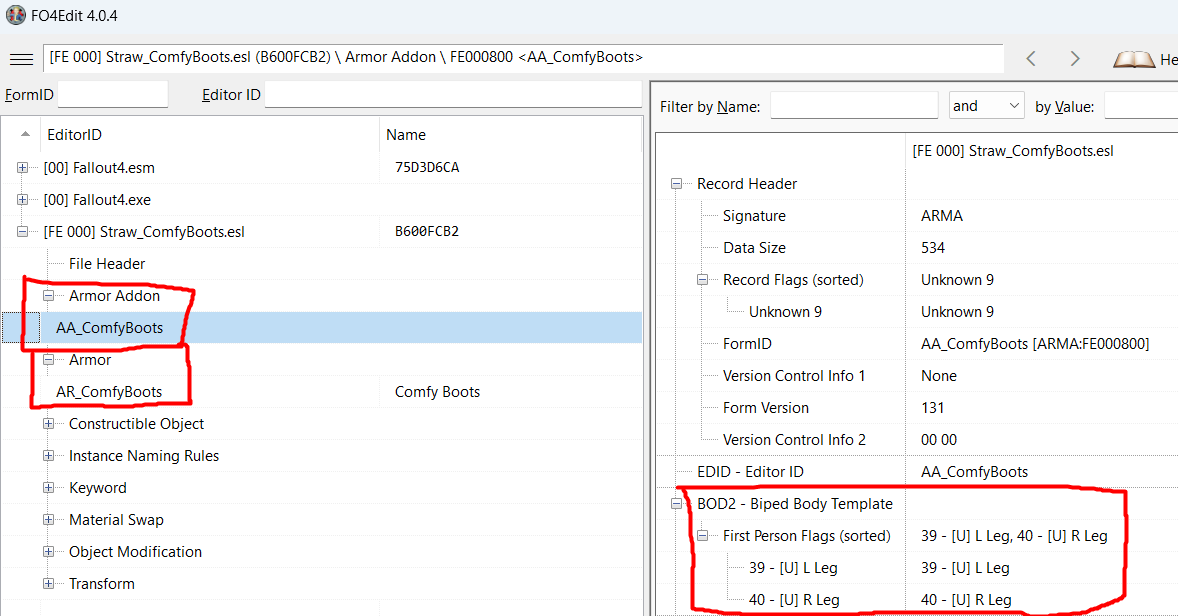Viewport: 1178px width, 616px height.
Task: Select the EDID - Editor ID row
Action: (x=750, y=472)
